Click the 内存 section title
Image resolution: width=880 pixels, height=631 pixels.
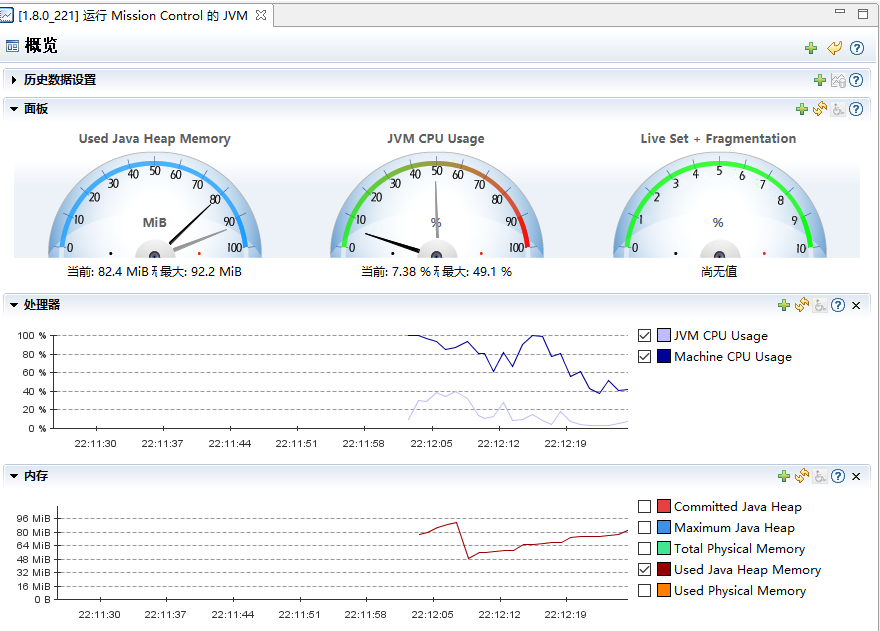[36, 476]
